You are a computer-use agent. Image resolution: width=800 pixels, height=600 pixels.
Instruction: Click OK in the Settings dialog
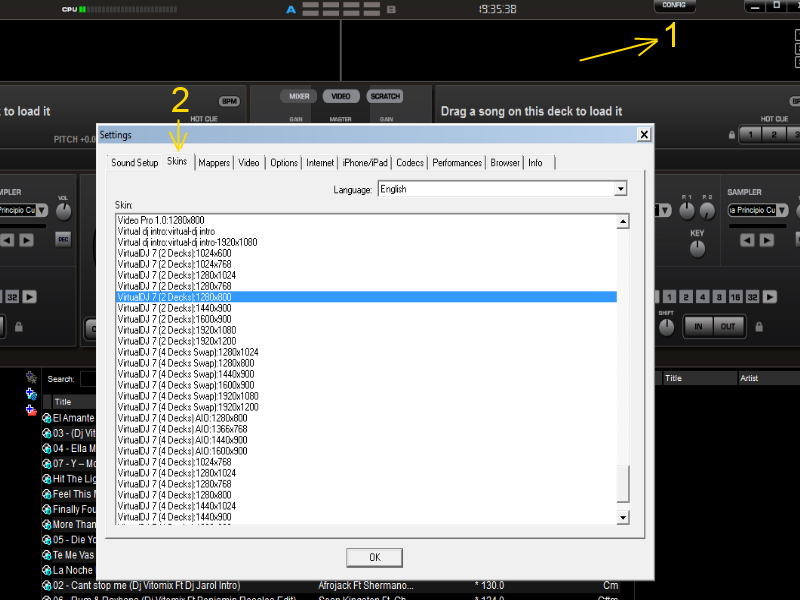374,557
